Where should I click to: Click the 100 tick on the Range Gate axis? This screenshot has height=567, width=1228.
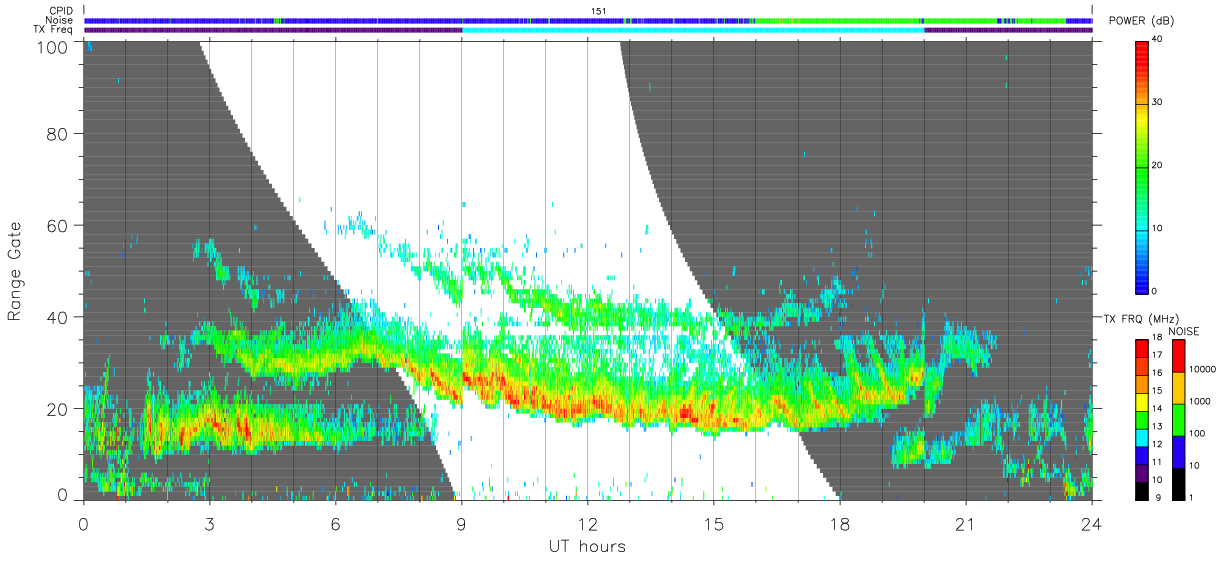[54, 46]
